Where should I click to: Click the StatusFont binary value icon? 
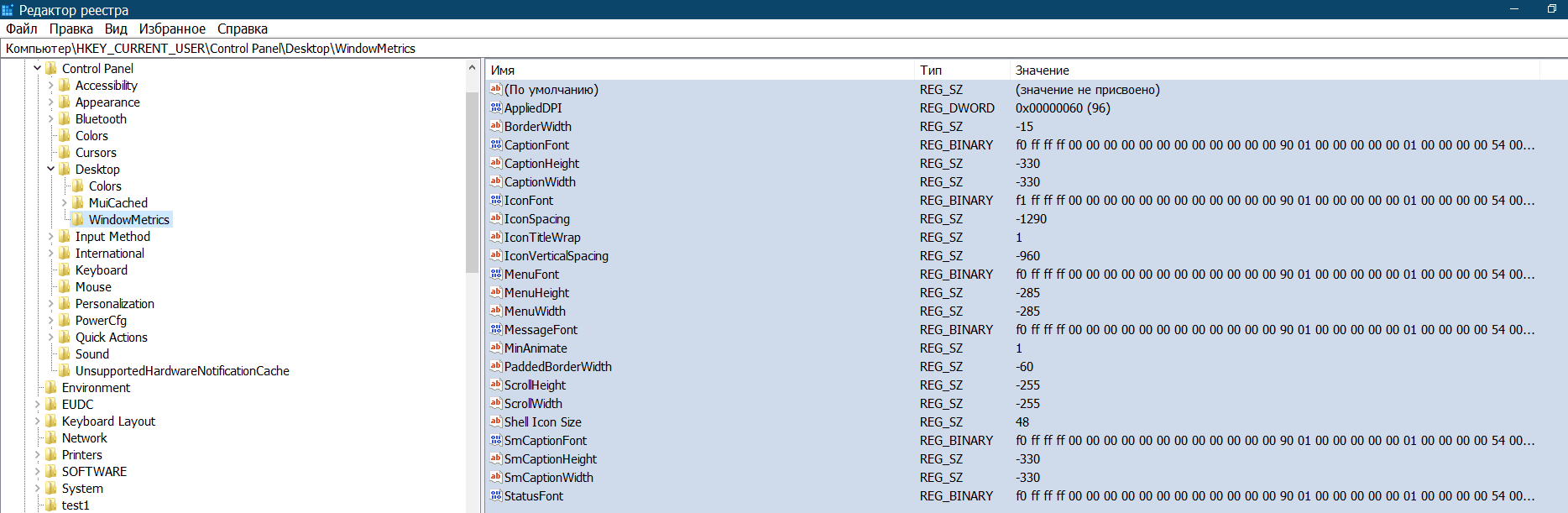pos(496,496)
